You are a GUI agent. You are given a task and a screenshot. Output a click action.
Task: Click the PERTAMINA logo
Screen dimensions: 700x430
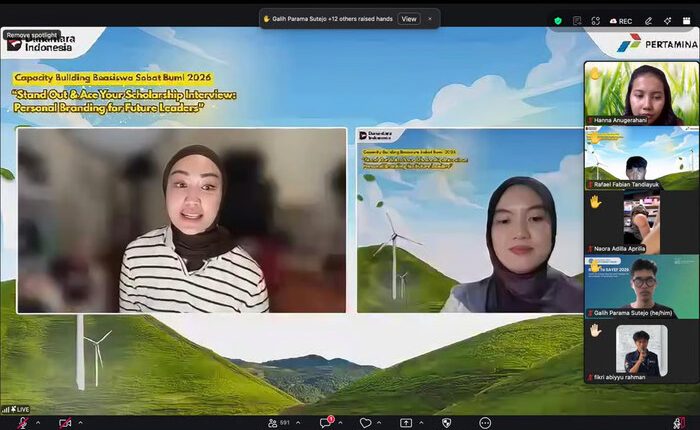click(x=657, y=43)
